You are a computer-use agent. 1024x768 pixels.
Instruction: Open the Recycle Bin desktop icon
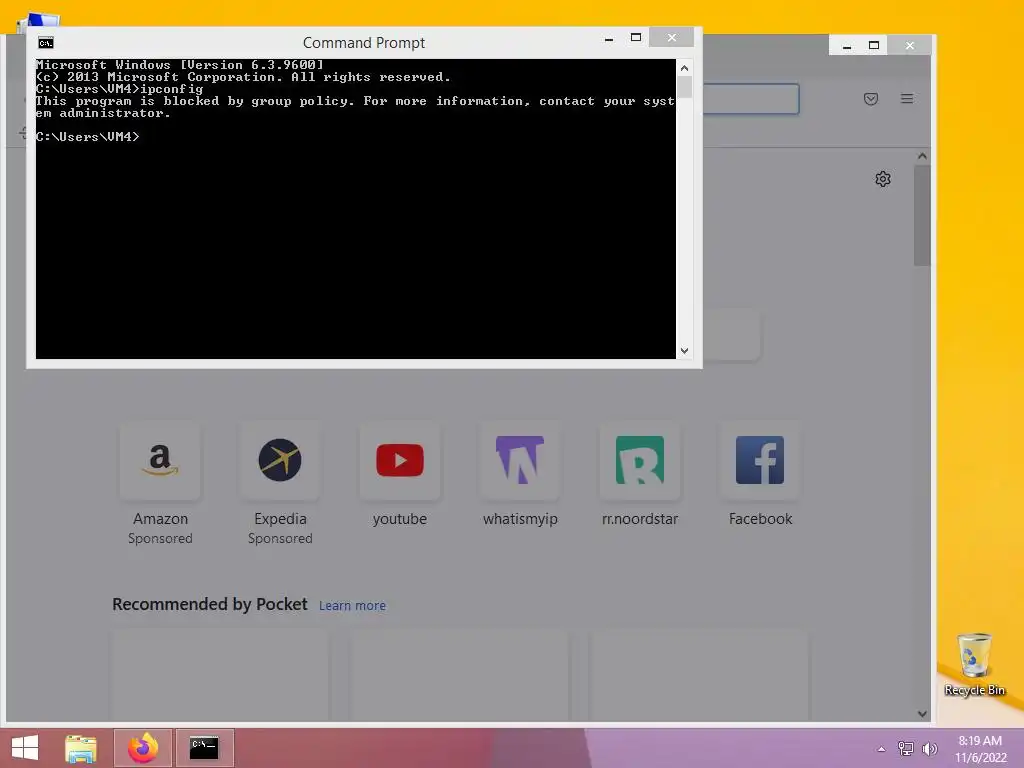974,664
